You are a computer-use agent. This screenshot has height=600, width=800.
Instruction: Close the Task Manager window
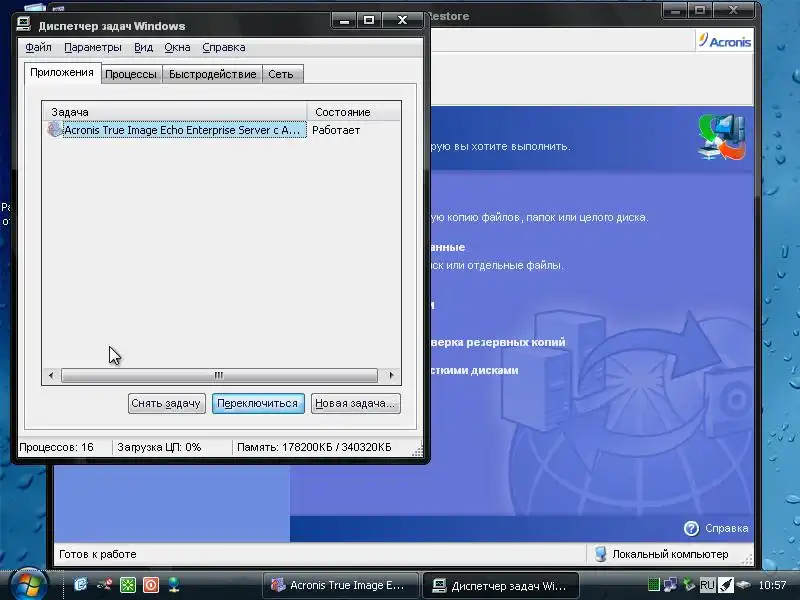[402, 20]
